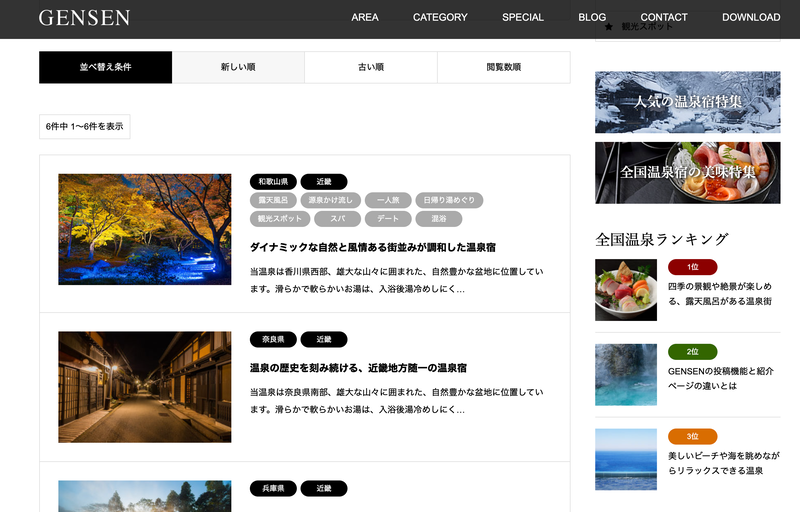Open the 人気の温泉宿特集 banner
This screenshot has height=512, width=800.
click(687, 102)
